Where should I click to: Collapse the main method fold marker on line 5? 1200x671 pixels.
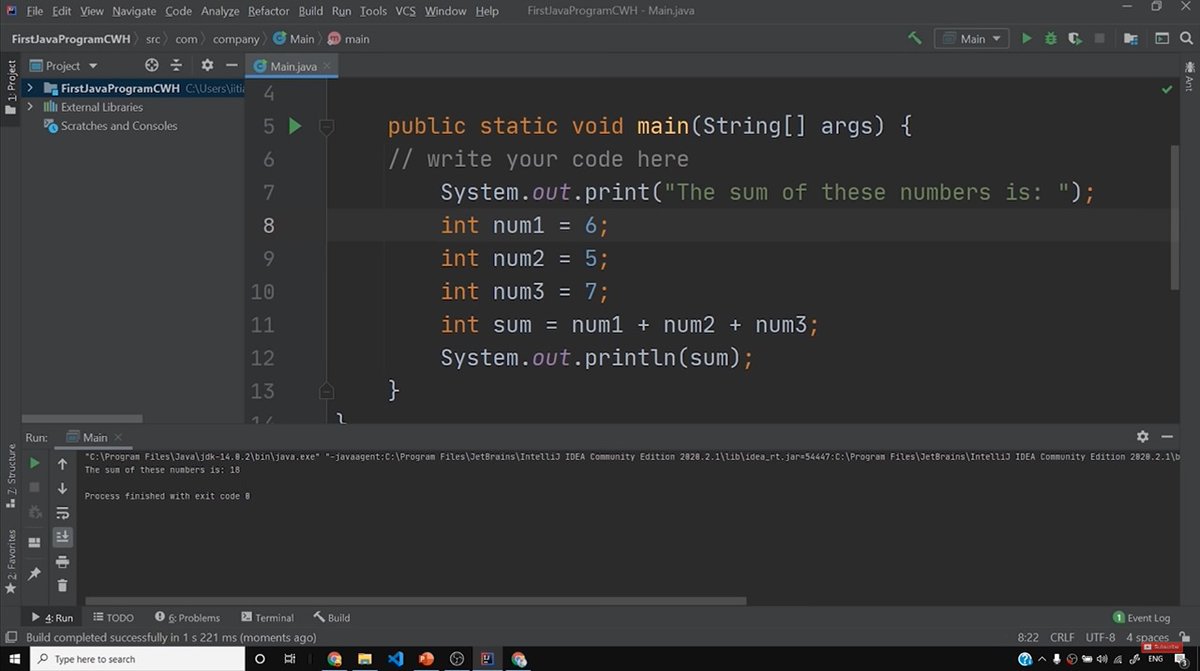pos(326,127)
